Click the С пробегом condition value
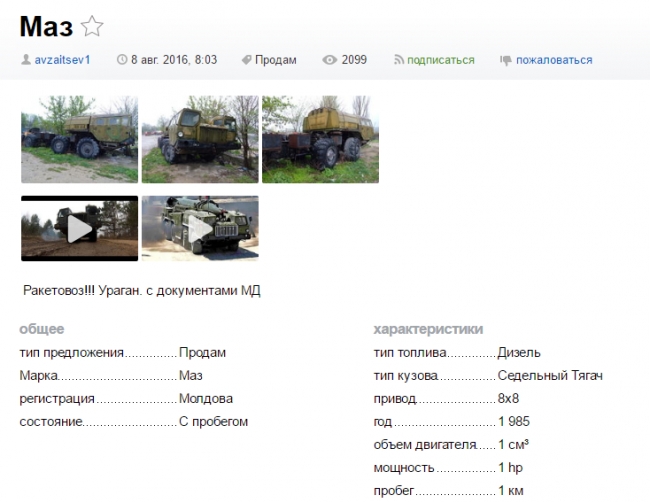 213,422
